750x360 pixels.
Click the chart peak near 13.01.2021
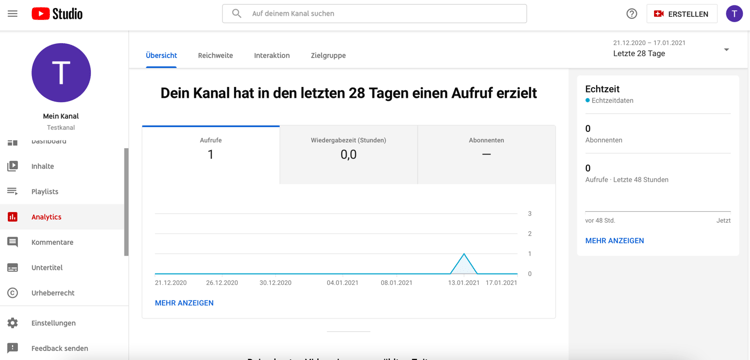click(x=463, y=254)
